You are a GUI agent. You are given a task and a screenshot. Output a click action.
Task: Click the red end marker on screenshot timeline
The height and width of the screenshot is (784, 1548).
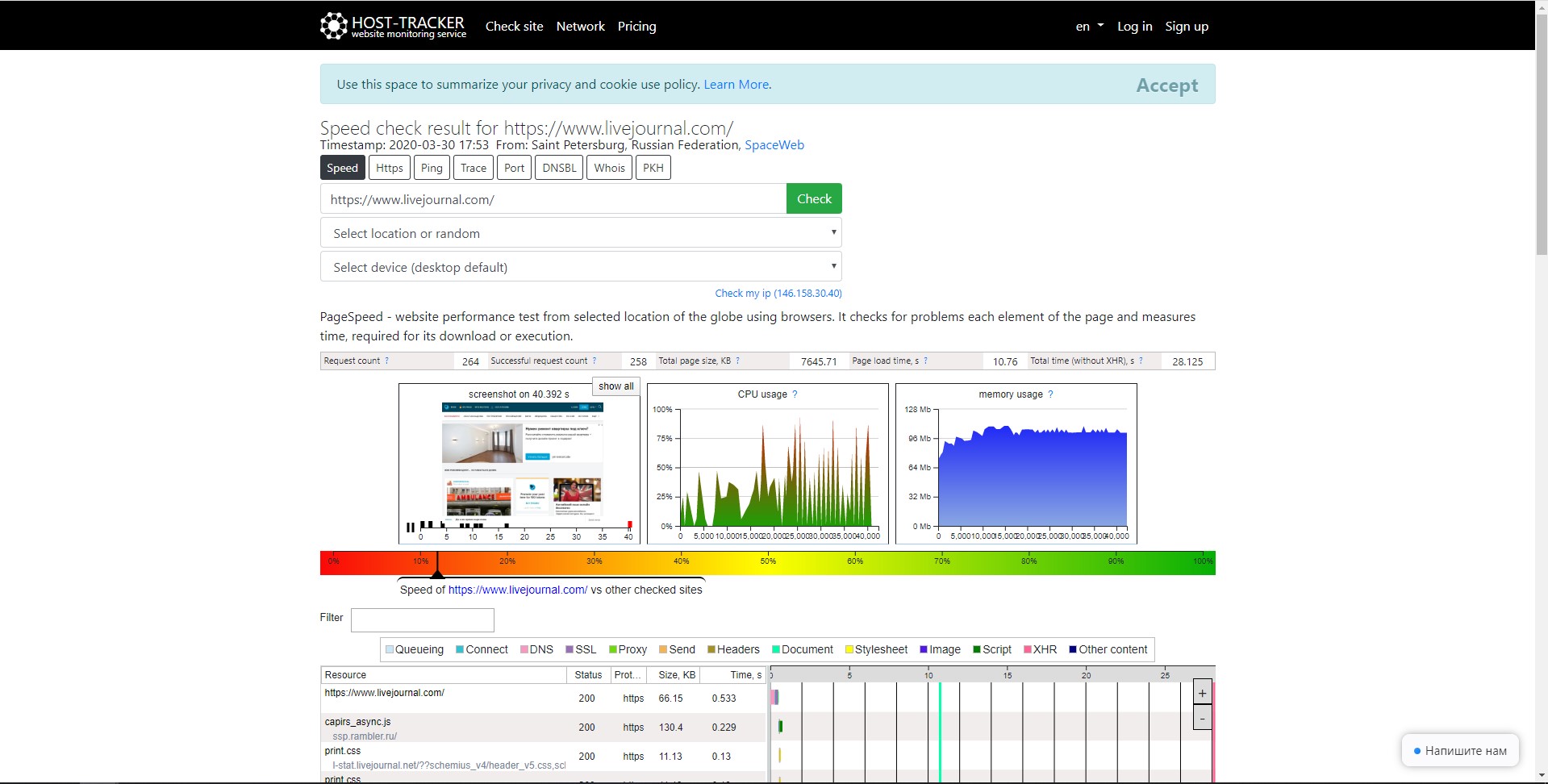pyautogui.click(x=630, y=525)
